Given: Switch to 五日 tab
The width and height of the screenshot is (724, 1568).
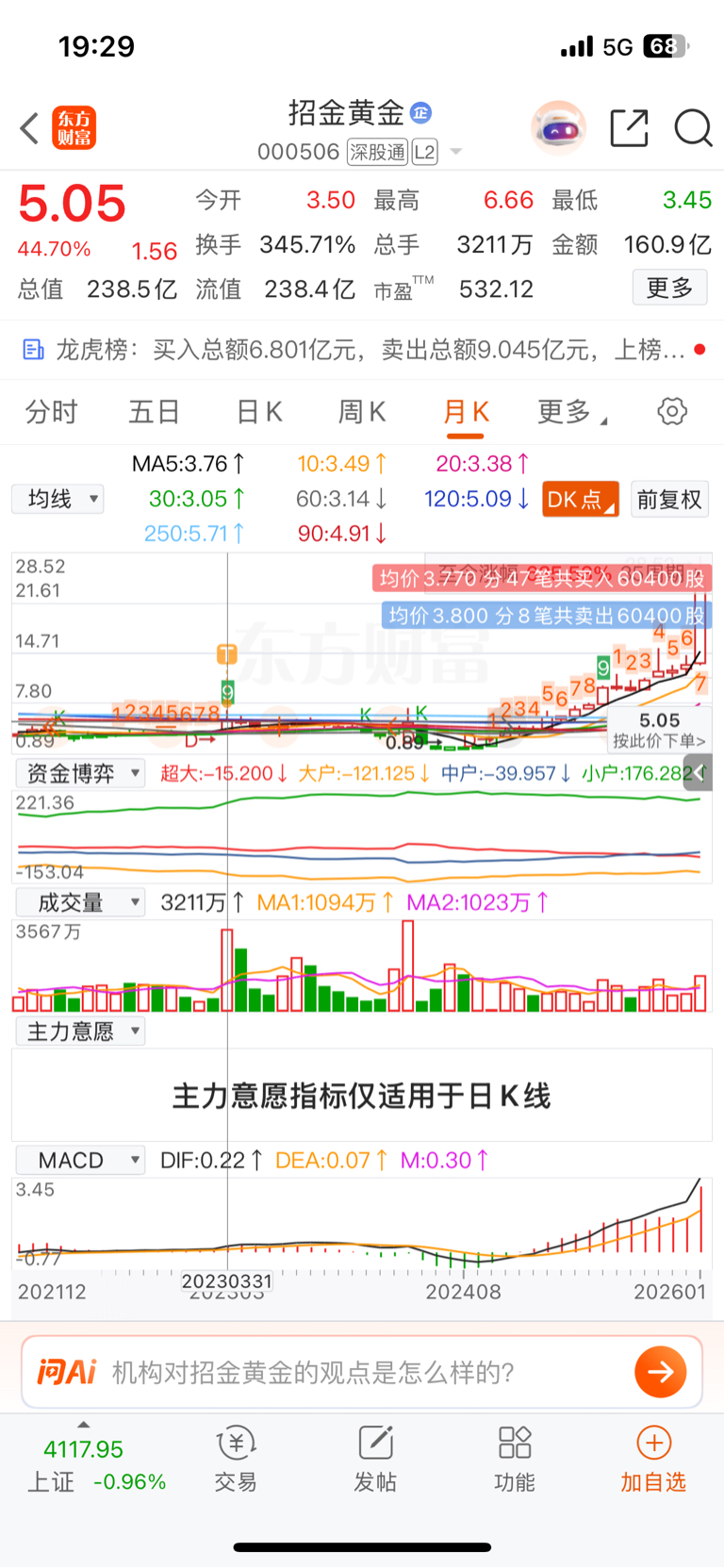Looking at the screenshot, I should 155,412.
